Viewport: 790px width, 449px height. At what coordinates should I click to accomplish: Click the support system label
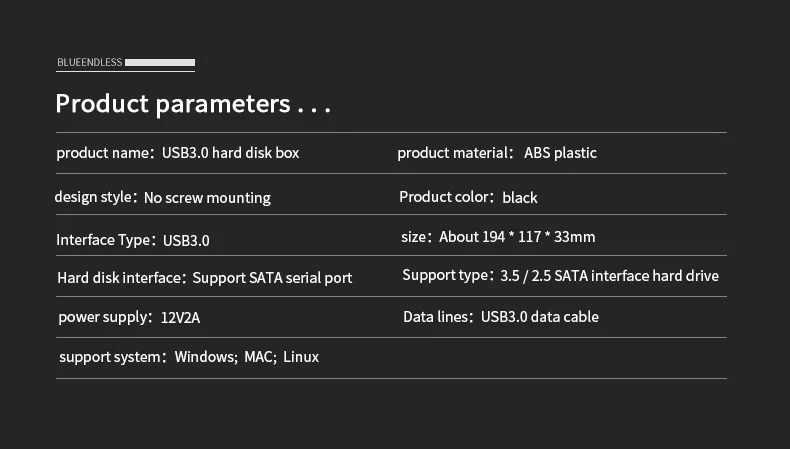click(110, 357)
